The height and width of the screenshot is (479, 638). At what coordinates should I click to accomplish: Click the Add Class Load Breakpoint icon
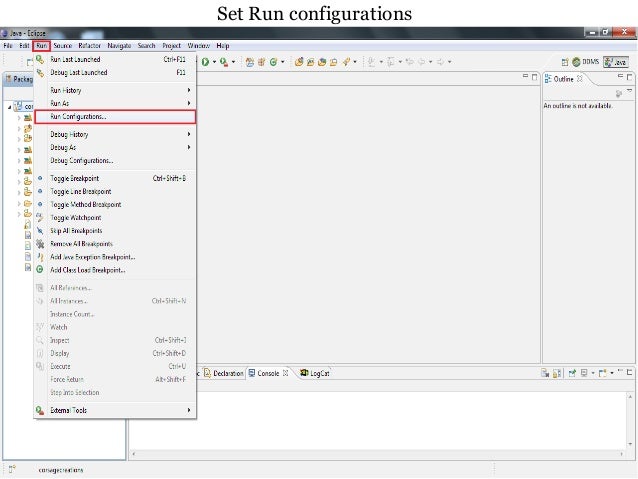pyautogui.click(x=40, y=269)
